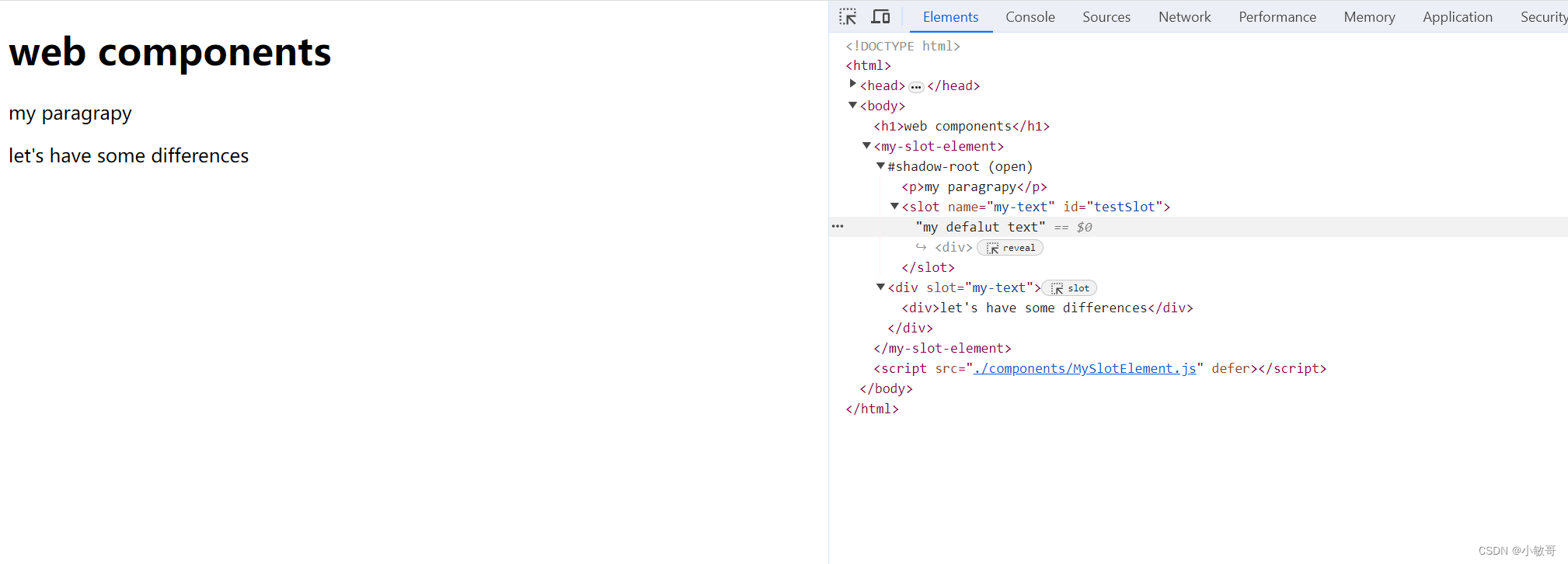The width and height of the screenshot is (1568, 564).
Task: Open the Security tab
Action: point(1543,16)
